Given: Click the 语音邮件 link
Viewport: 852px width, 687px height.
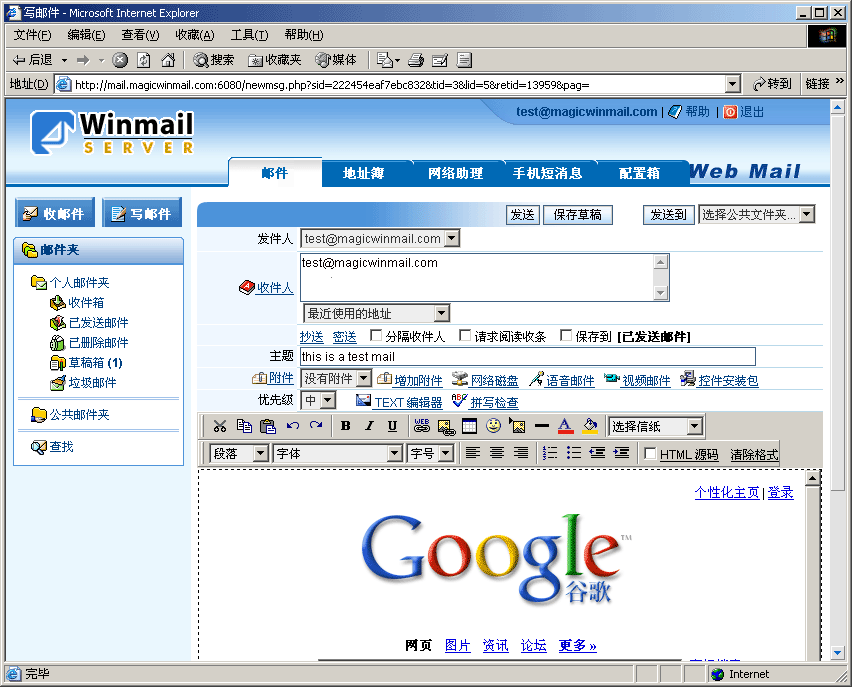Looking at the screenshot, I should point(570,380).
